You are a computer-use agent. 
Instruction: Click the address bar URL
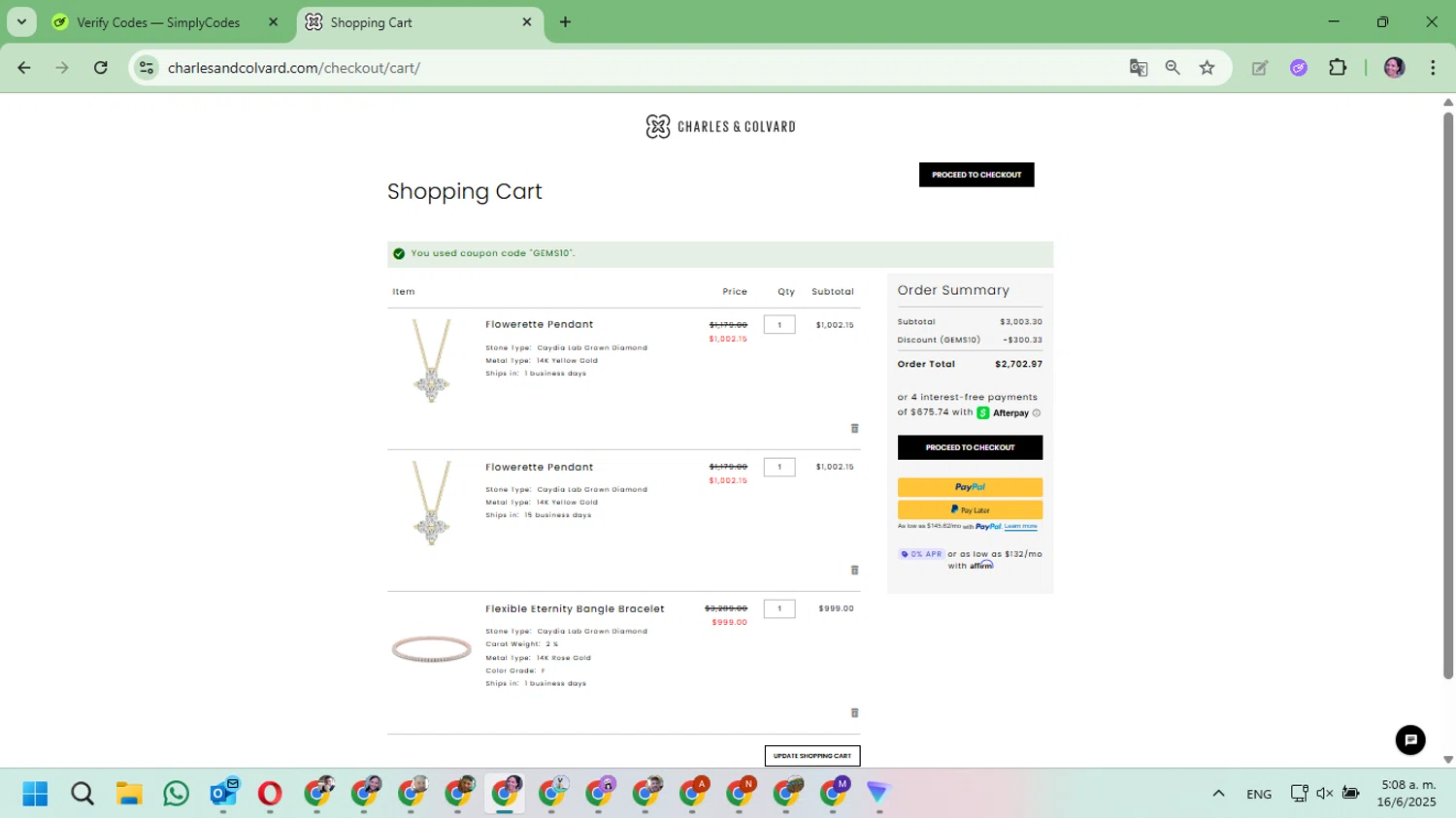click(x=294, y=68)
